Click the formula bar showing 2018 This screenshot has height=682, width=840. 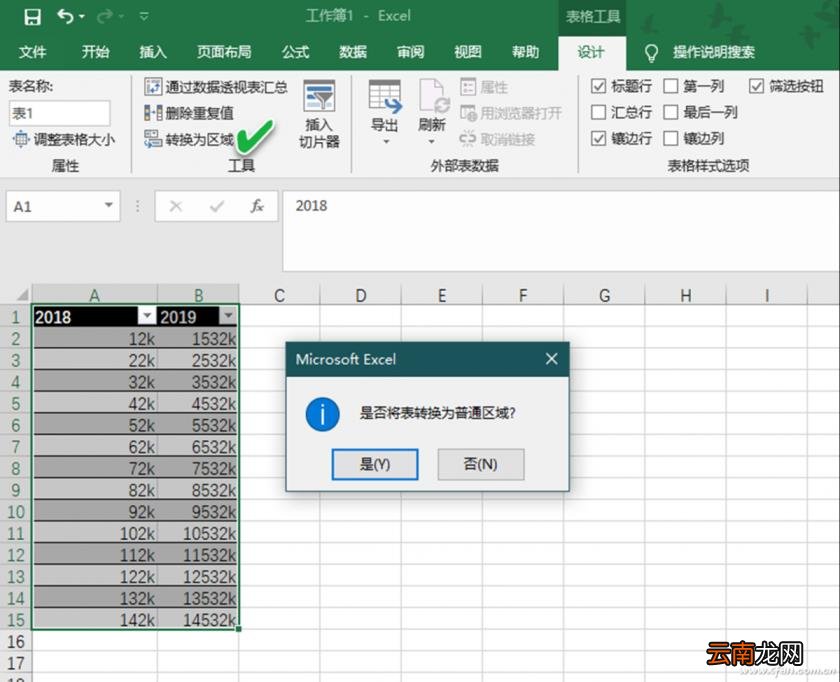coord(561,230)
